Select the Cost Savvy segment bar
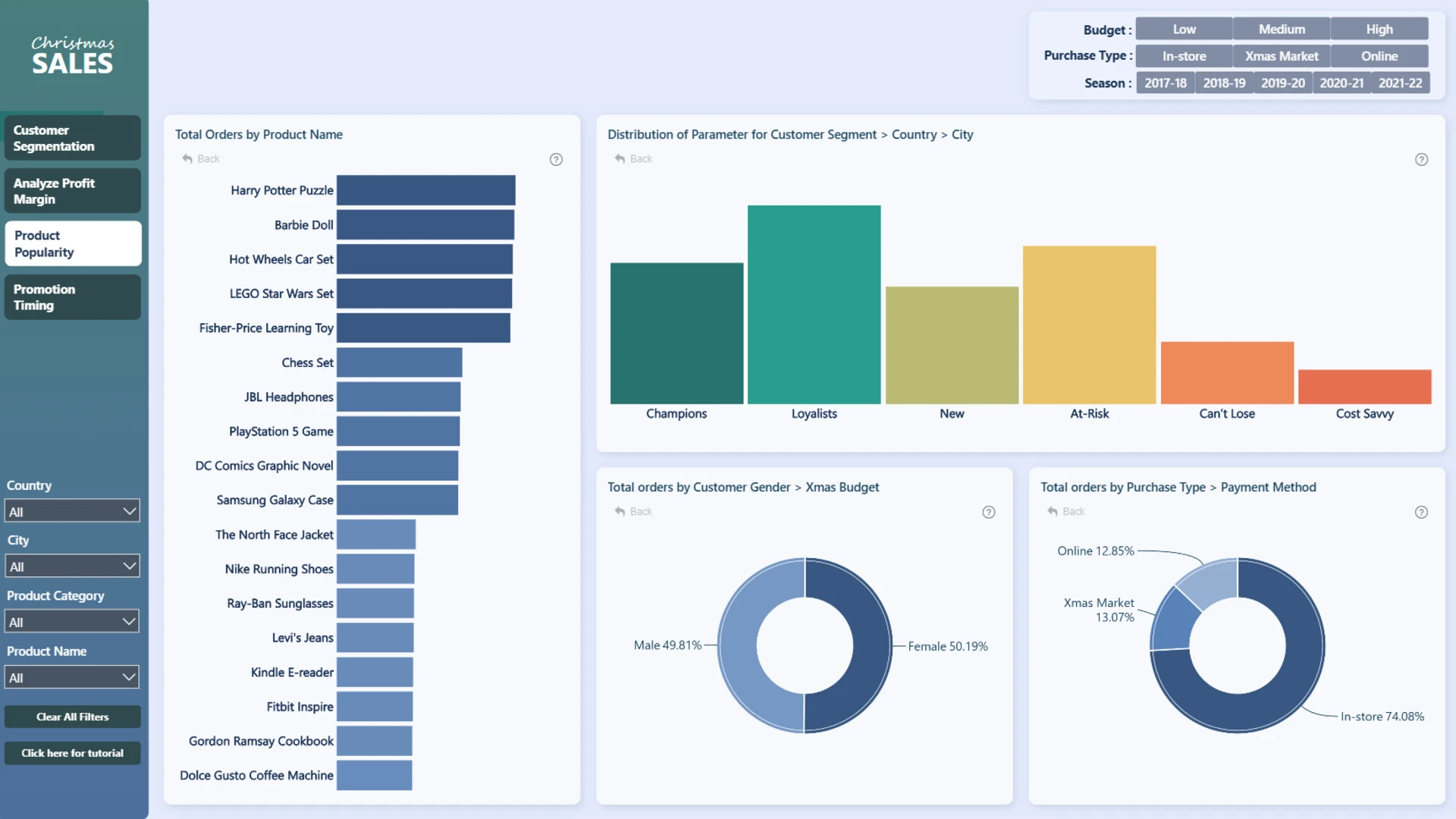The width and height of the screenshot is (1456, 819). (1364, 387)
